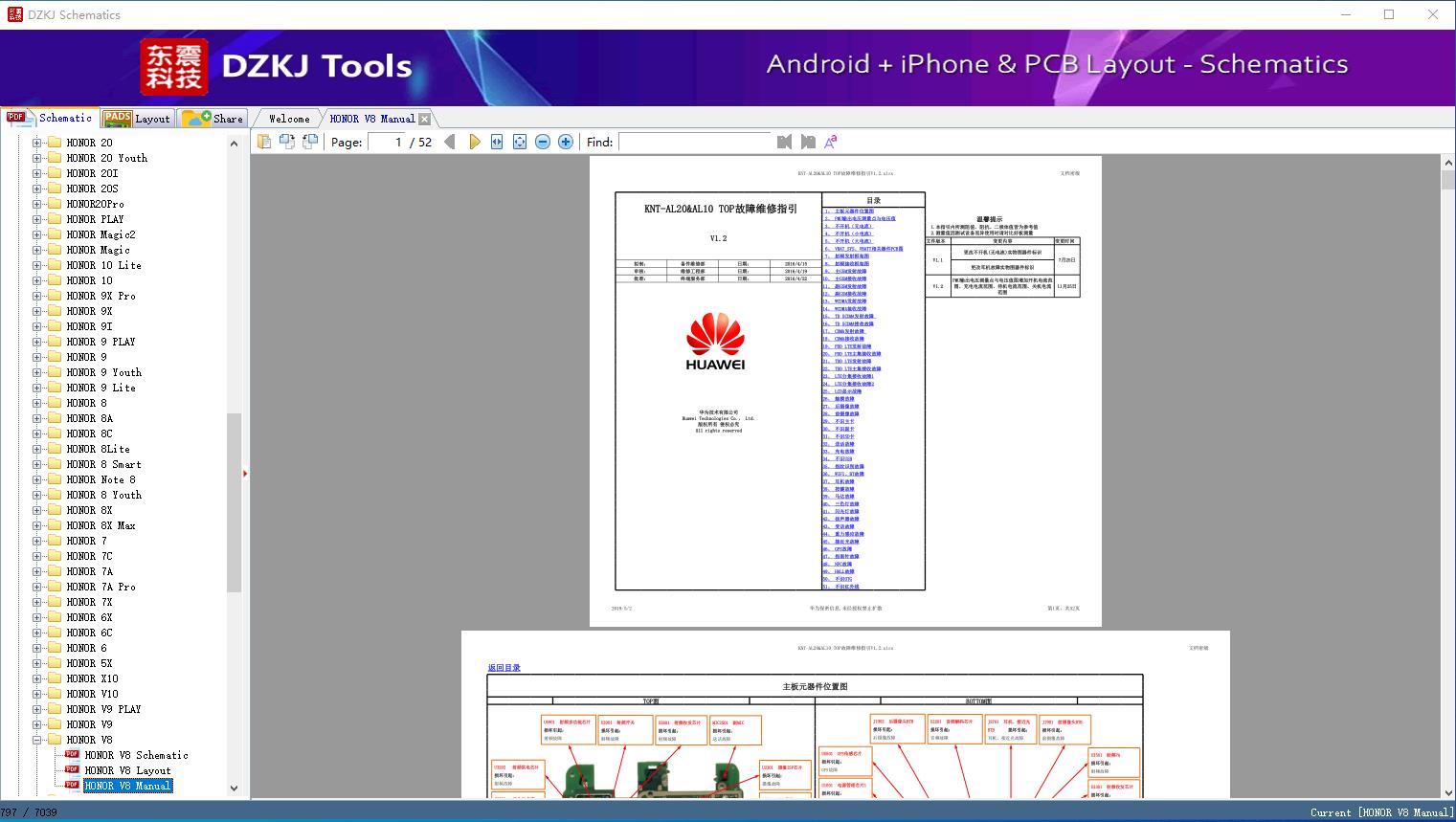Click the HONOR V8 Schematic PDF icon
This screenshot has width=1456, height=822.
72,754
